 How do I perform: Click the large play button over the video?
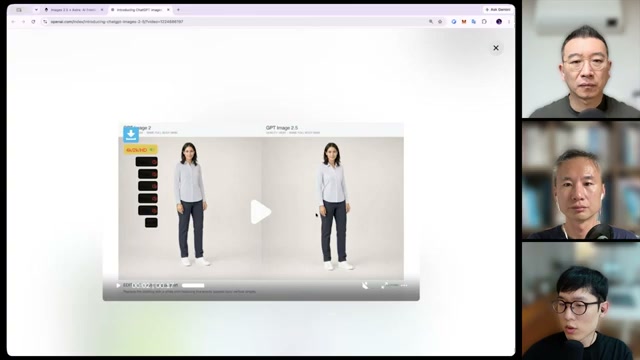(260, 212)
